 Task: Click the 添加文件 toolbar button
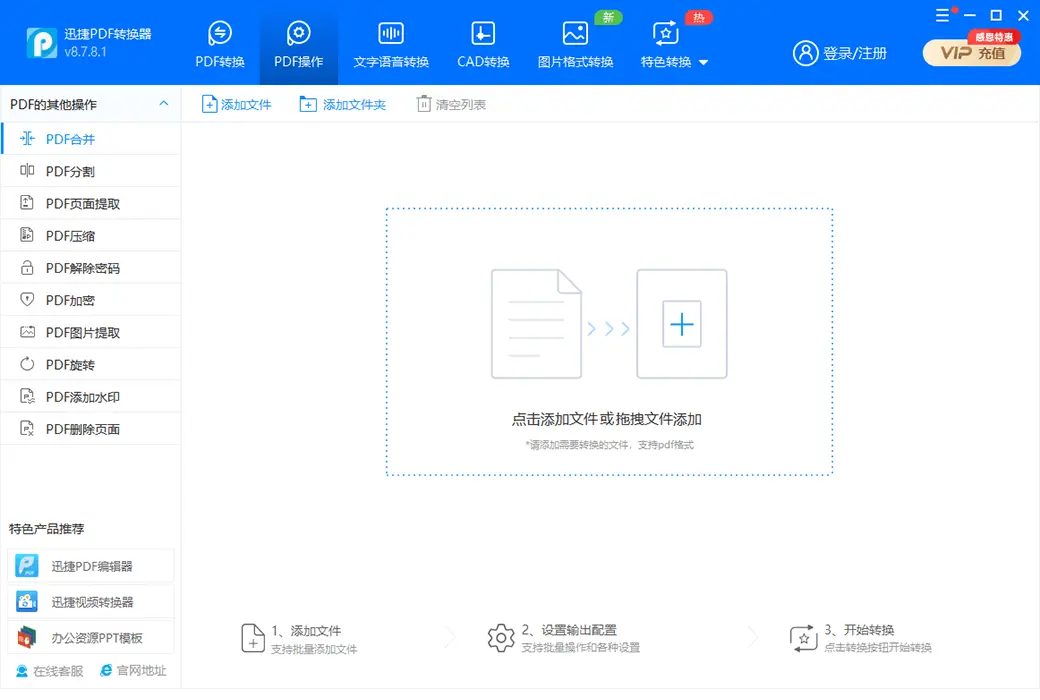click(237, 104)
